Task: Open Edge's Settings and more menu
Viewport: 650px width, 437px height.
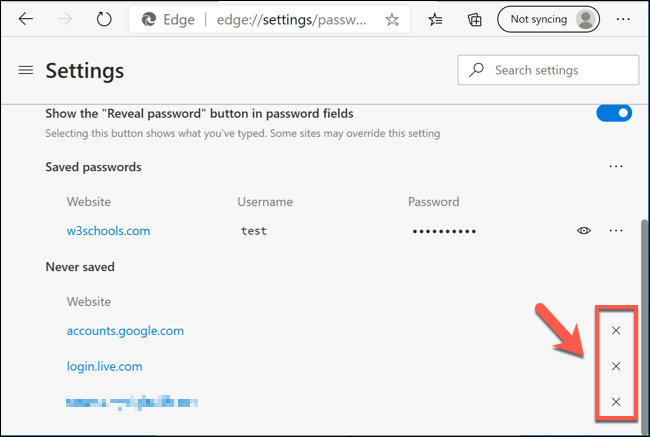Action: (624, 19)
